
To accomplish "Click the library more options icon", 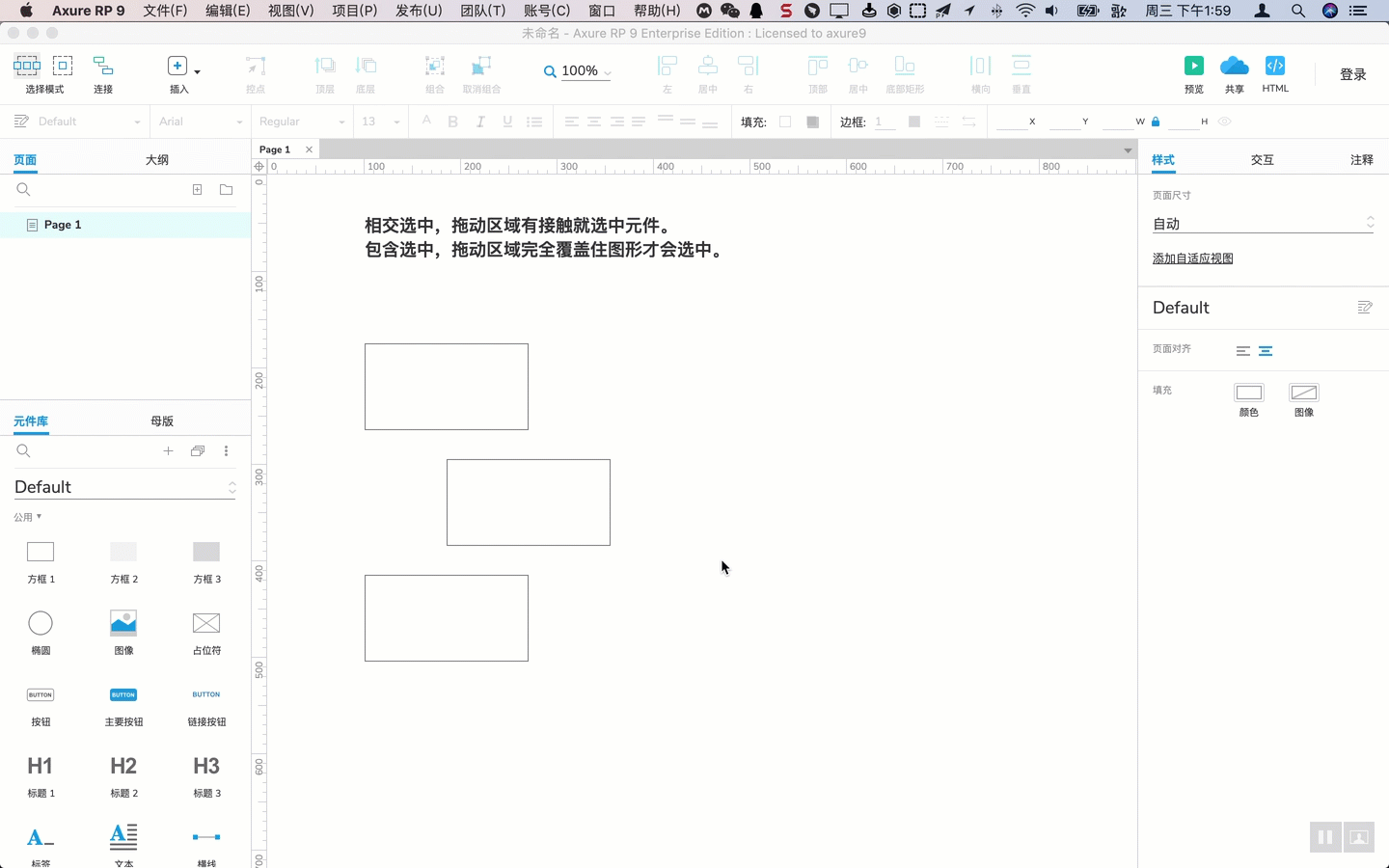I will pyautogui.click(x=226, y=450).
